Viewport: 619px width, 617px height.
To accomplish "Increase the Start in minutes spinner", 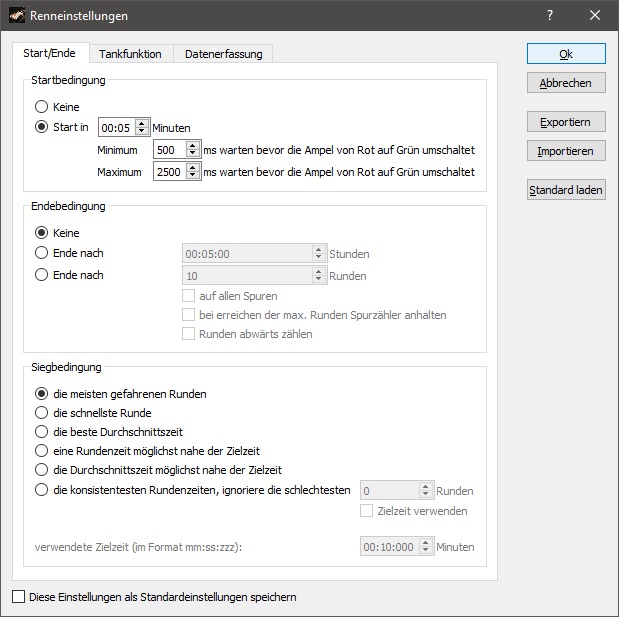I will click(143, 123).
